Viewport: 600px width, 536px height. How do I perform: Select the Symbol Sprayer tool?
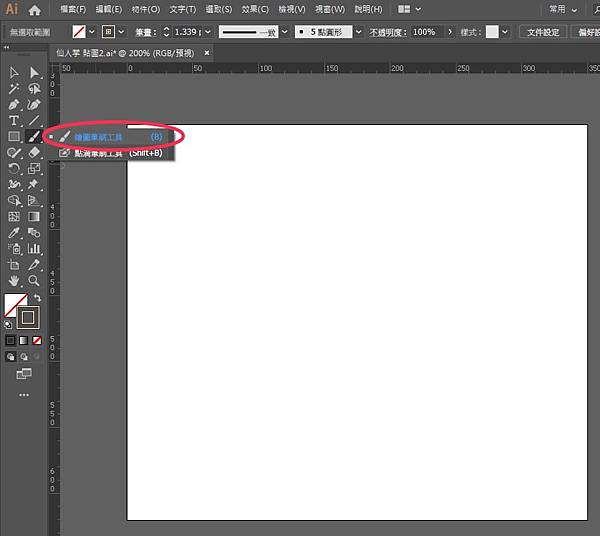point(14,249)
